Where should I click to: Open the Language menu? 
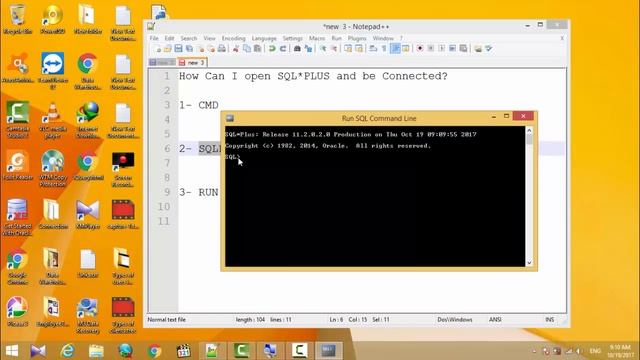(x=264, y=38)
